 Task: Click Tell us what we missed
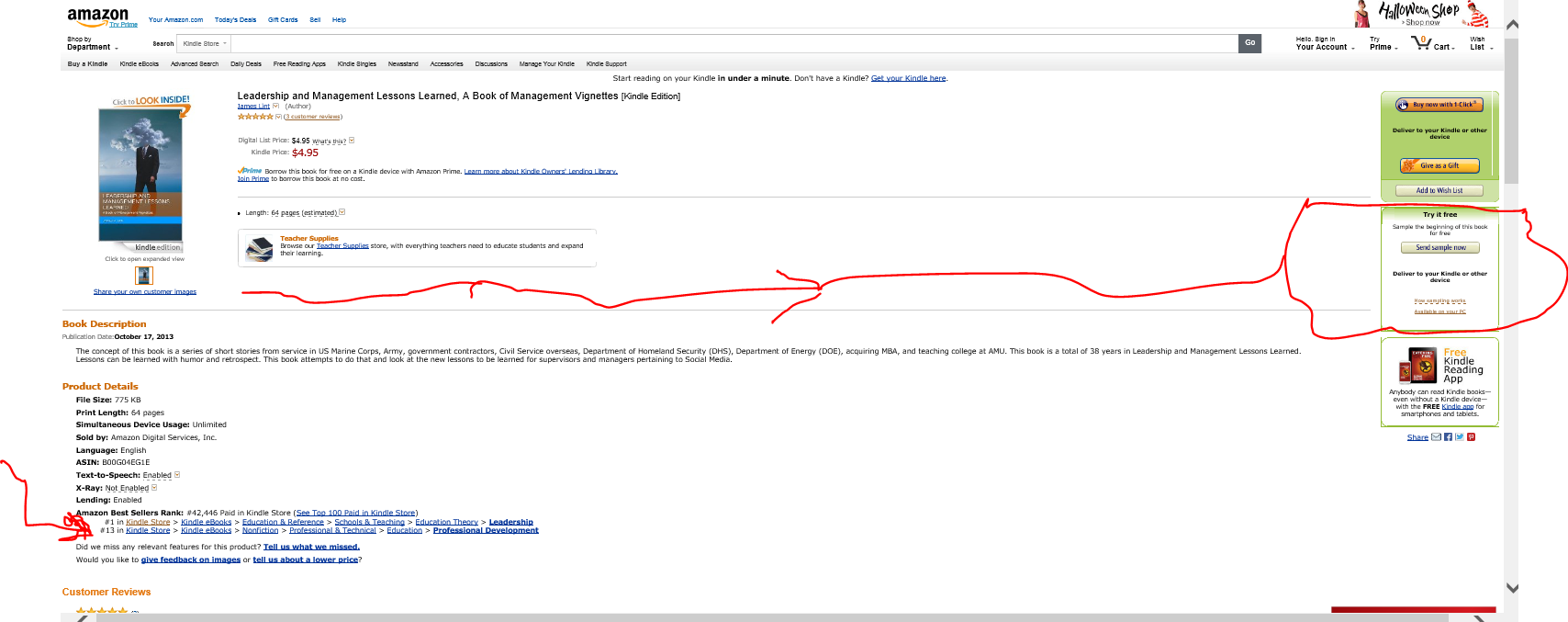(x=311, y=547)
